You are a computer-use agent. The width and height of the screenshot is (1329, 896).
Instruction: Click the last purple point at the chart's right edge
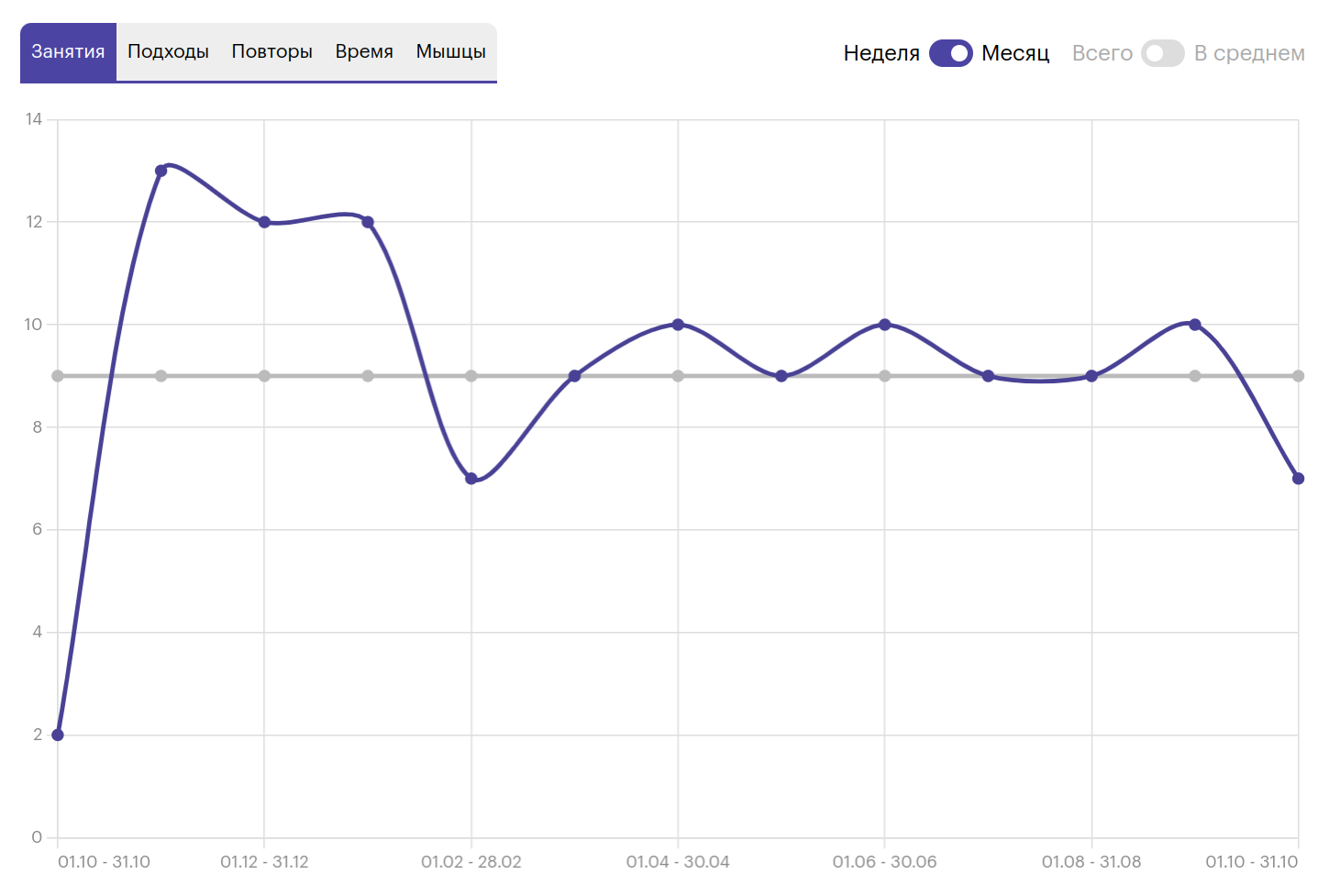(1298, 479)
